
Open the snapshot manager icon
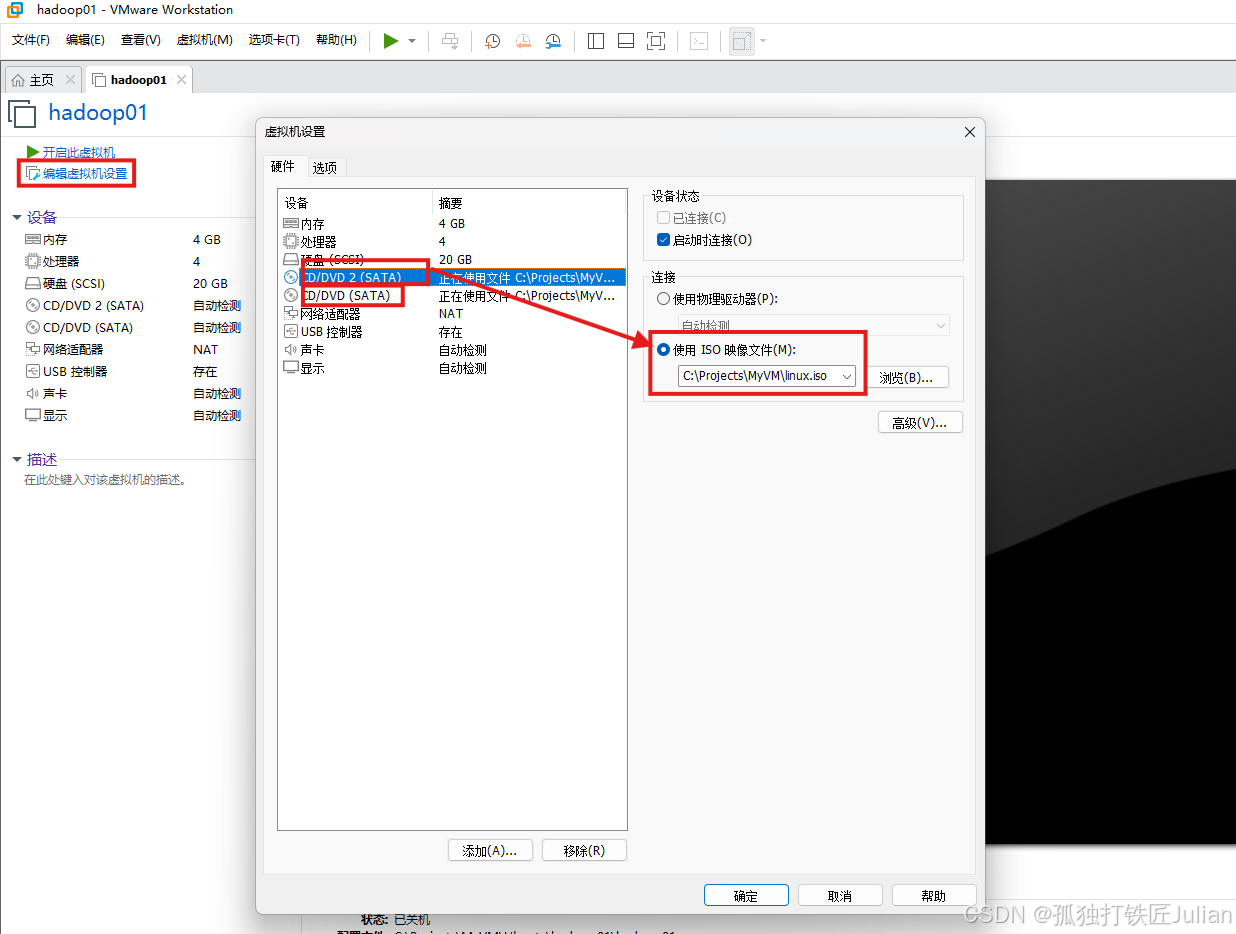click(553, 41)
